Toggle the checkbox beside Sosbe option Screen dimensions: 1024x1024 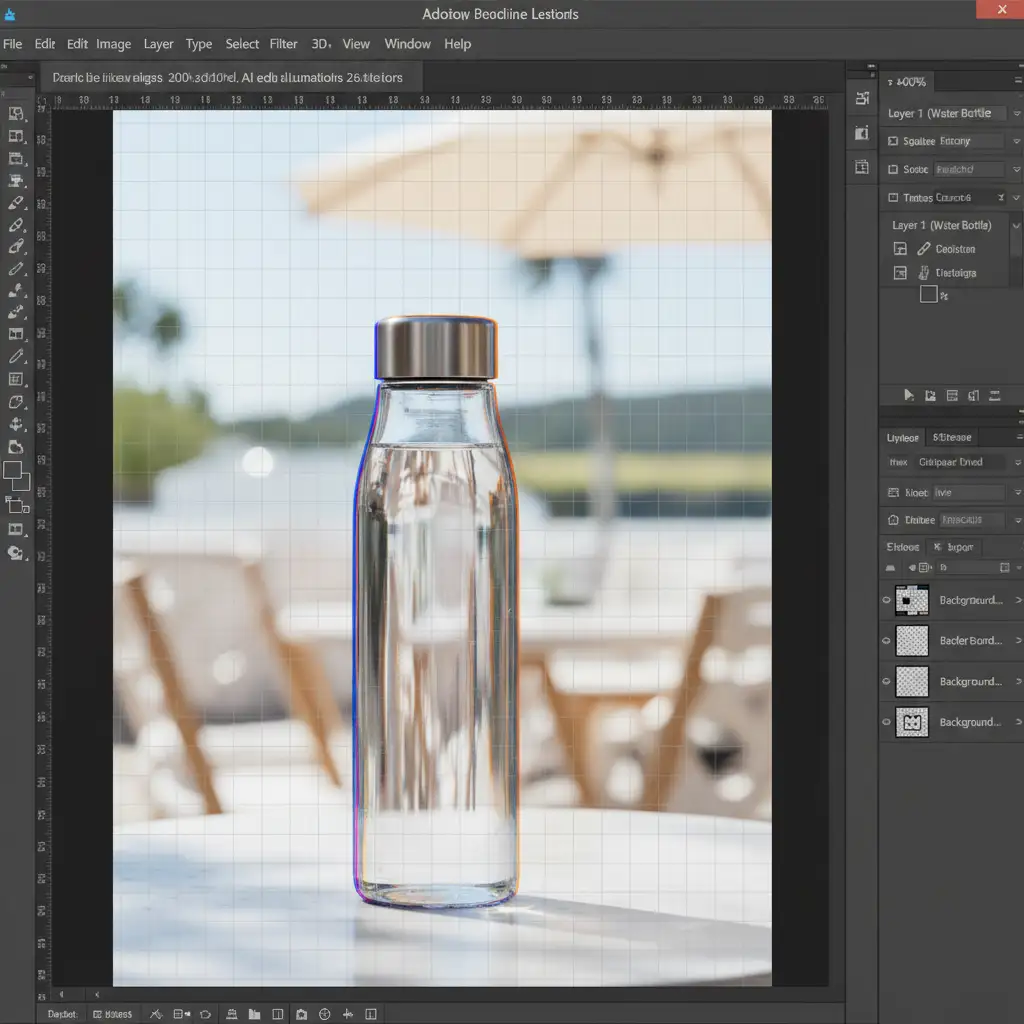tap(893, 170)
